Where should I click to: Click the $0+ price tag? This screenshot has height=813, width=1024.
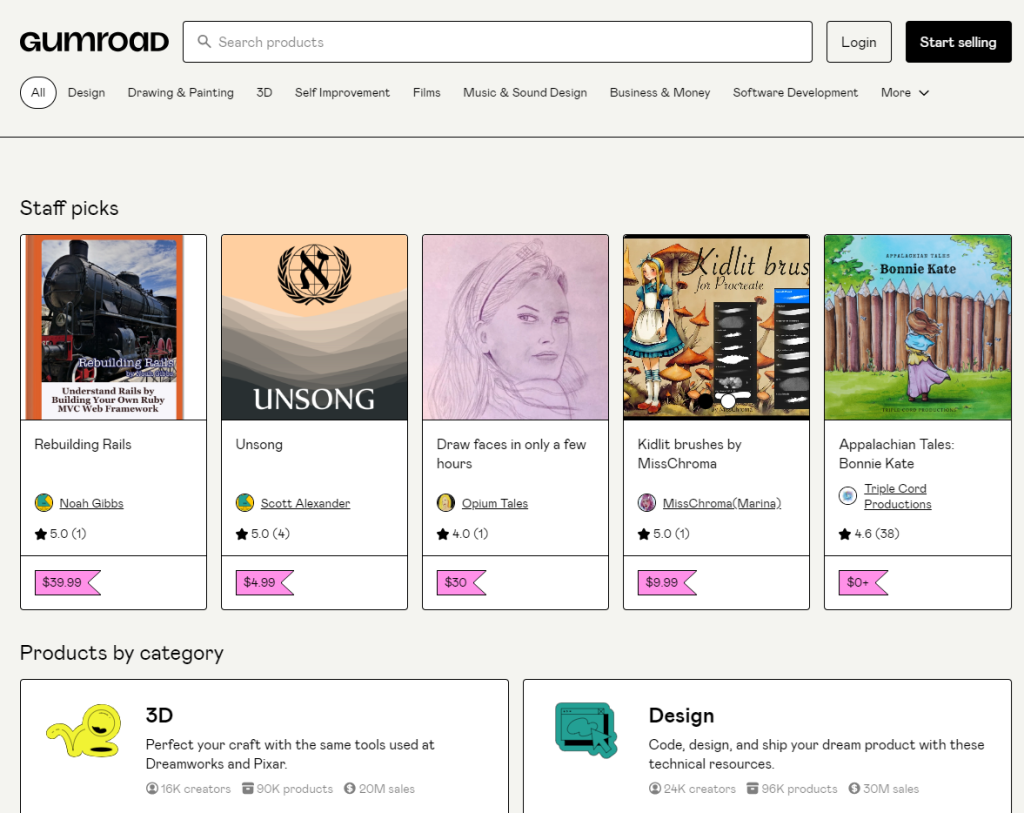point(863,582)
